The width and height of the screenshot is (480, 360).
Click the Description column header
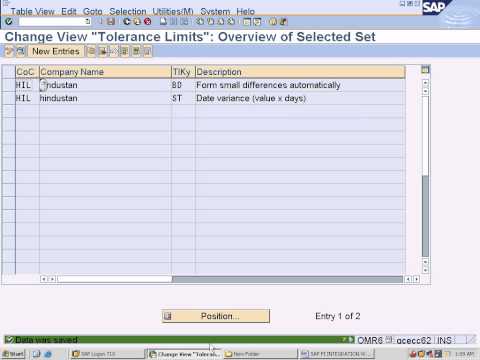pos(300,72)
